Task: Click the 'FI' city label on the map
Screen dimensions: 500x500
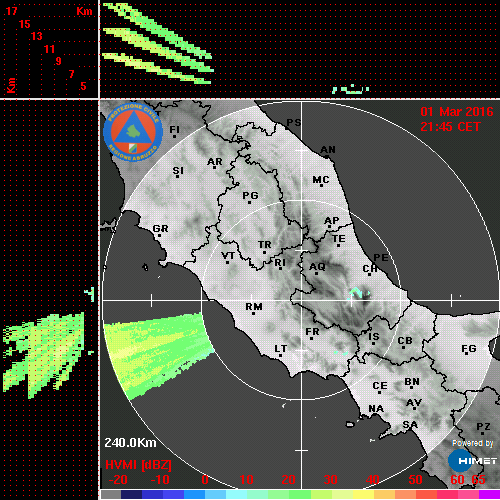Action: point(175,129)
